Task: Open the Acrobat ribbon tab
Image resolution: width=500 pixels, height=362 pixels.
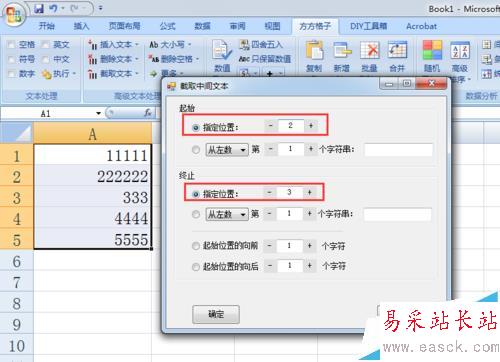Action: (421, 26)
